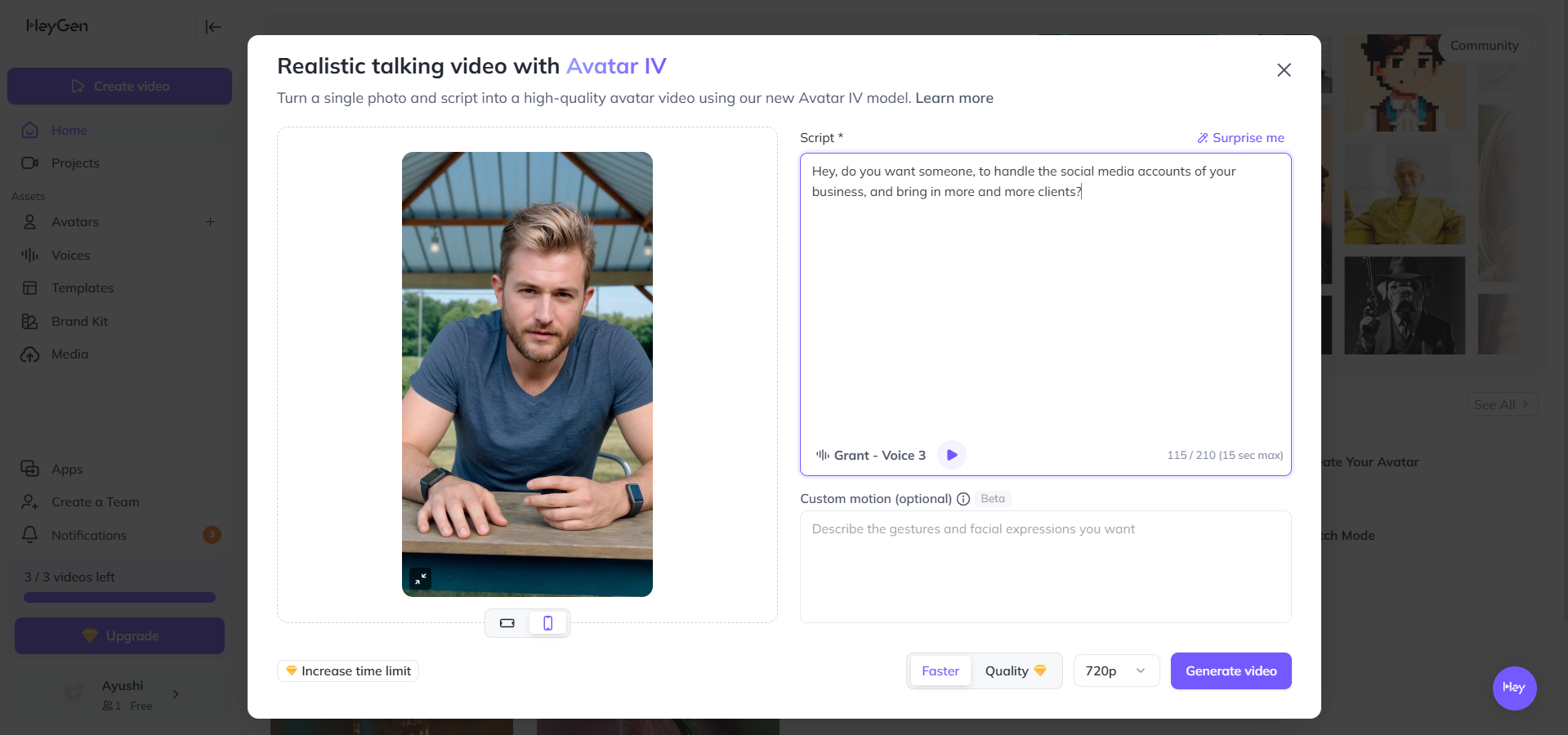Viewport: 1568px width, 735px height.
Task: Click the avatar photo preview
Action: (x=527, y=374)
